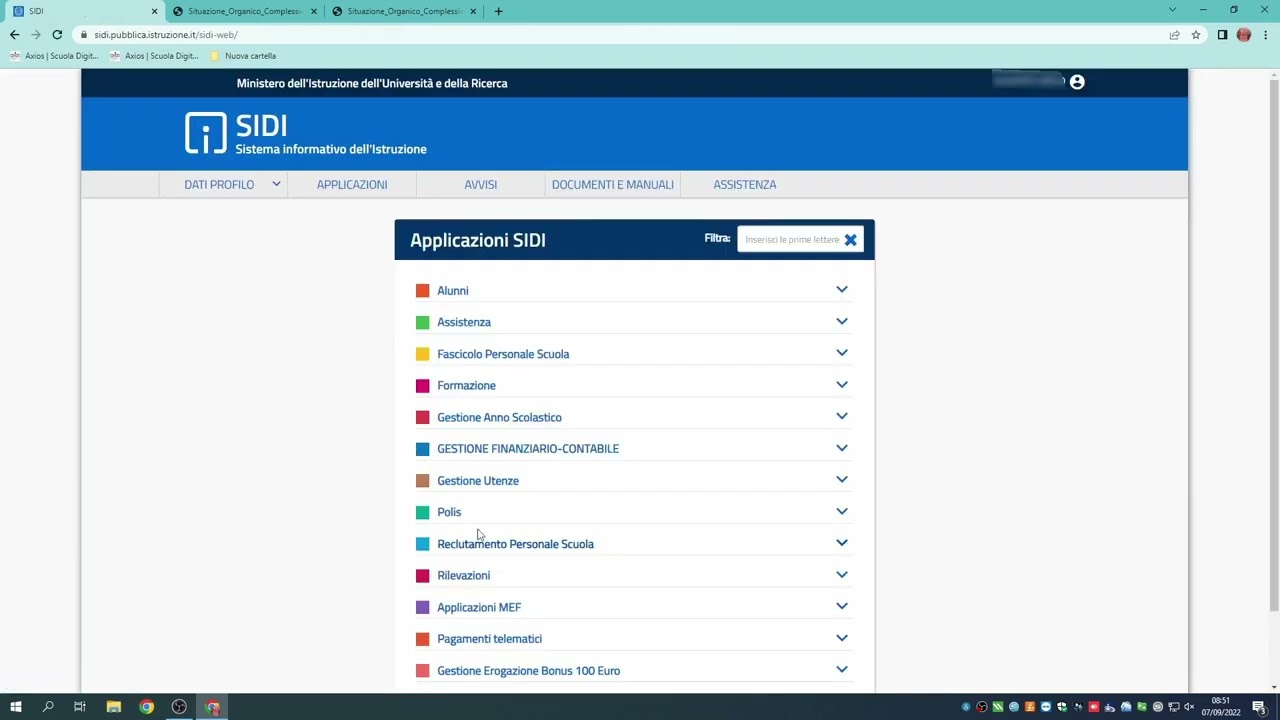Open File Explorer from the taskbar
This screenshot has width=1280, height=720.
pyautogui.click(x=114, y=707)
